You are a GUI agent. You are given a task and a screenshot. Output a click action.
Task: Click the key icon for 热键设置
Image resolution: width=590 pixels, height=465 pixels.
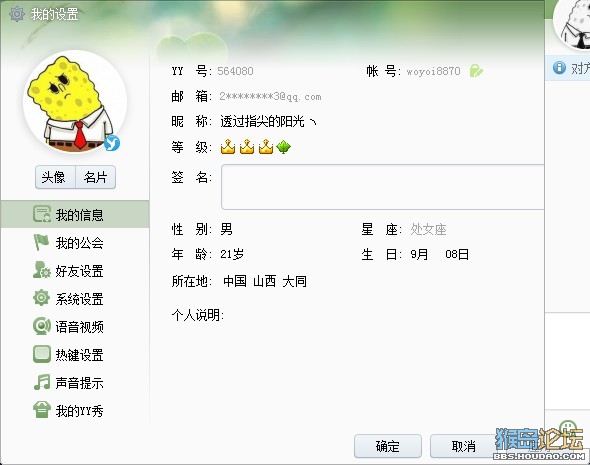41,354
